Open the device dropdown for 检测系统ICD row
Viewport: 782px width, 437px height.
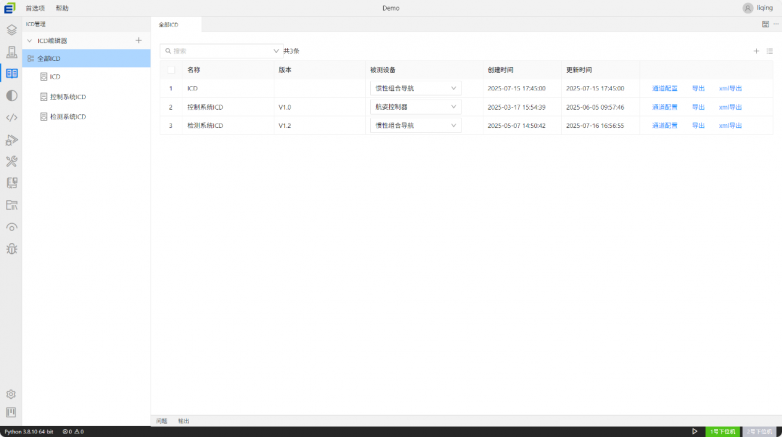(x=415, y=125)
